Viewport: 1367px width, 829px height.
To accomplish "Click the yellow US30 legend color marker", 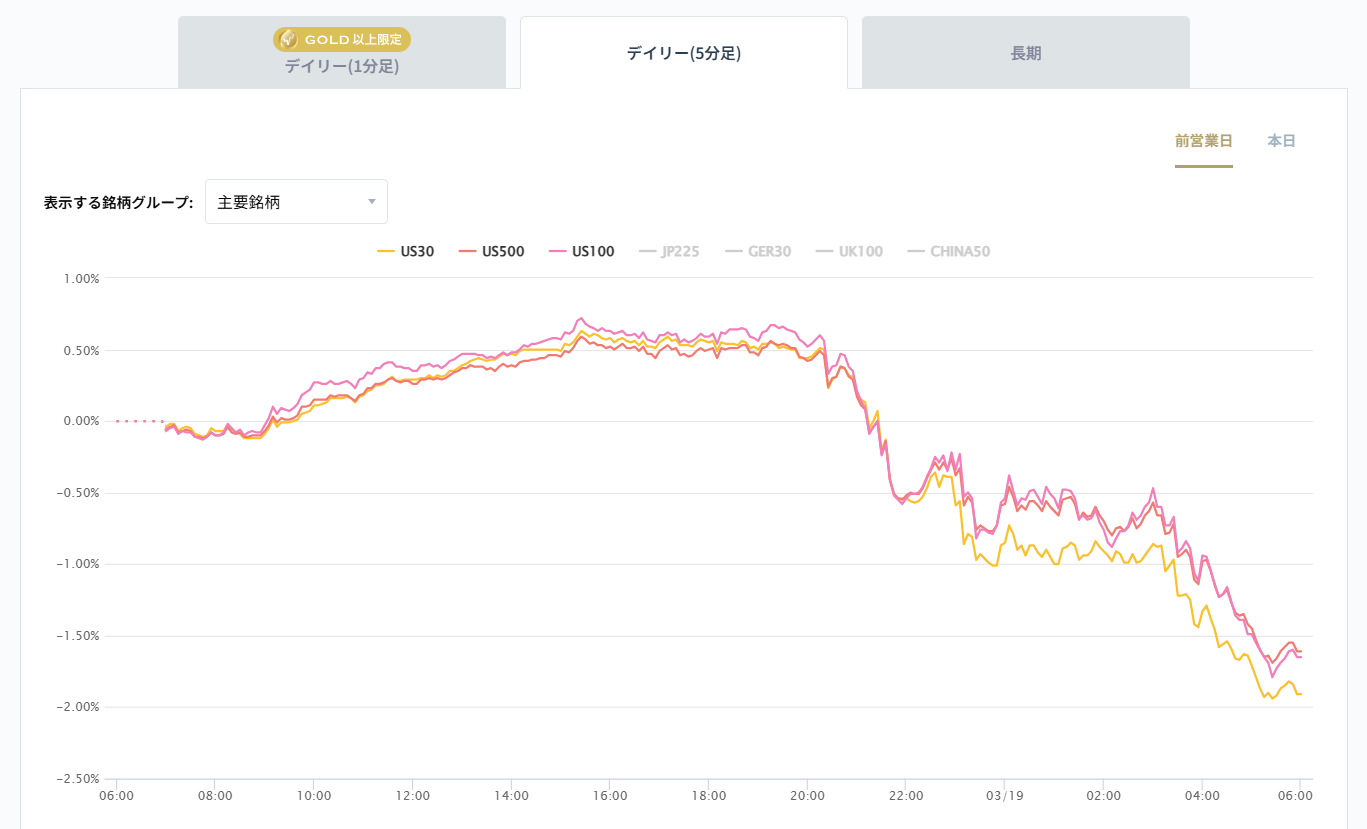I will 386,252.
